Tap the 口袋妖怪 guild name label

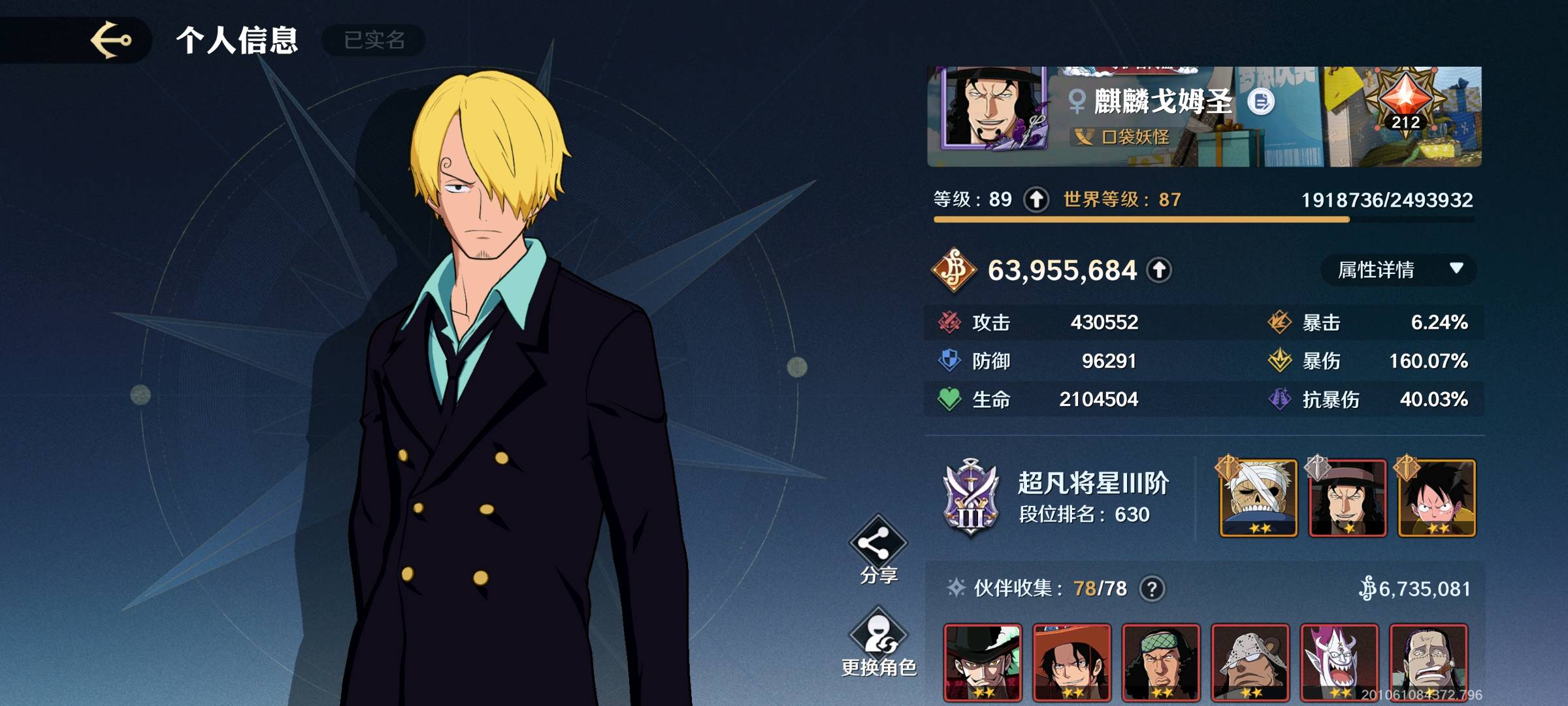click(1135, 137)
